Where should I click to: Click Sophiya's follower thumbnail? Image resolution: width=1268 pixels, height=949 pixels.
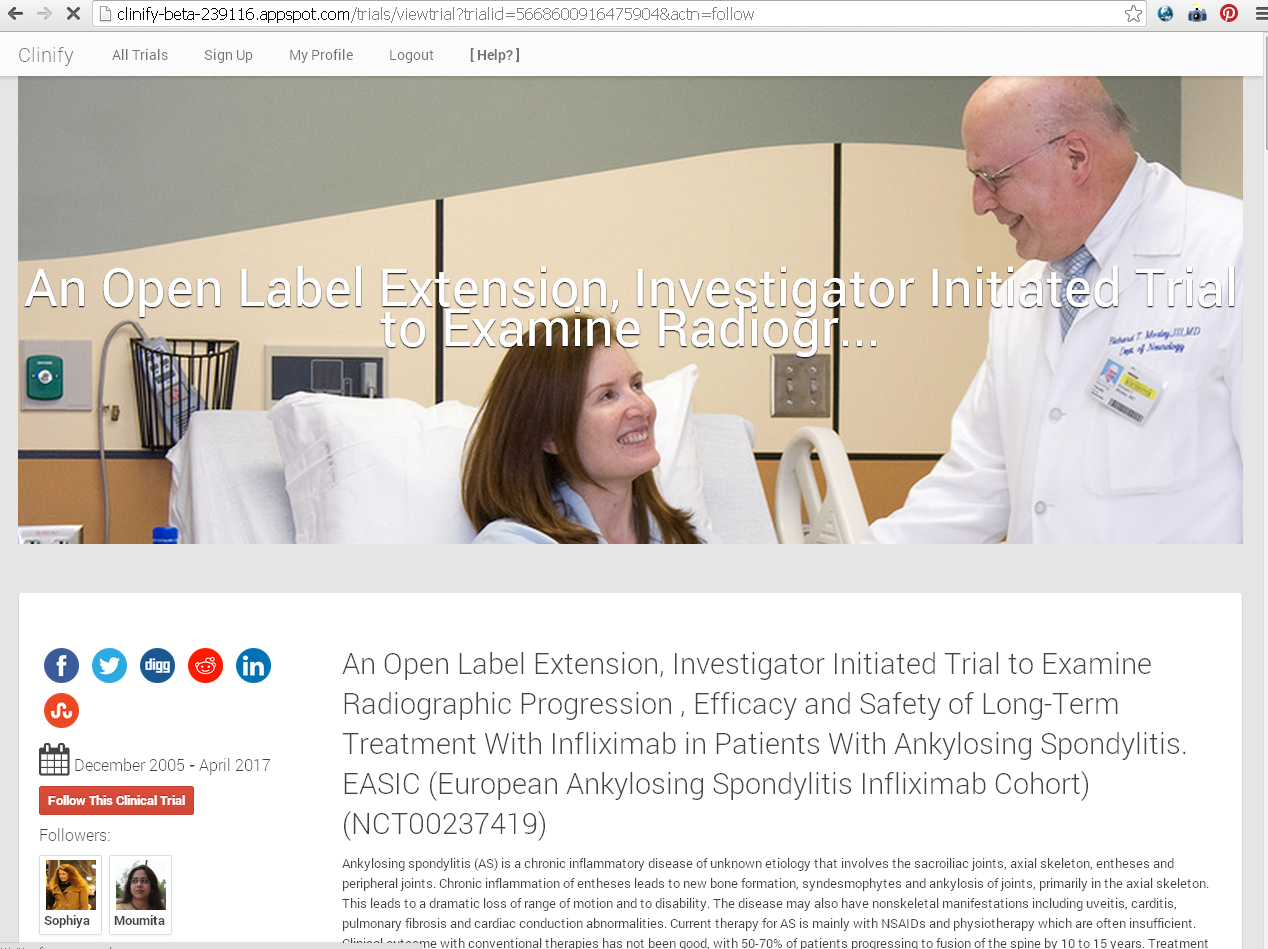(70, 895)
